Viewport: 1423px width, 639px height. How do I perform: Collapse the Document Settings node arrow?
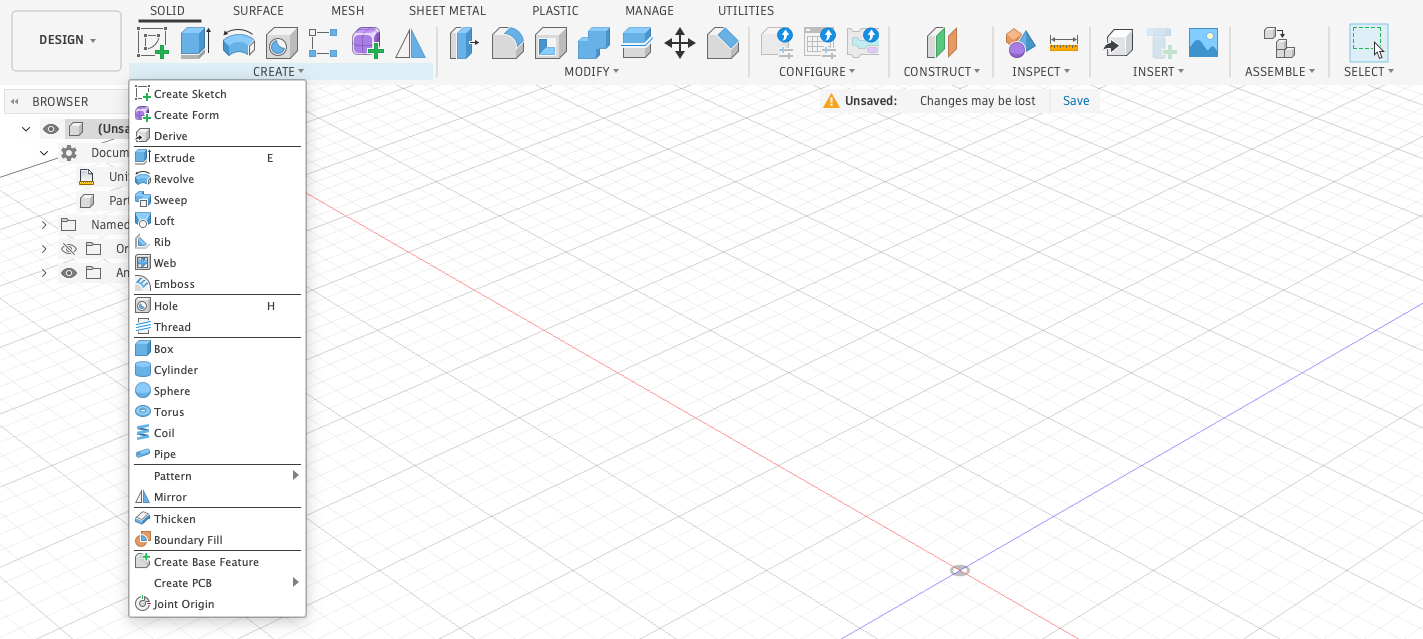coord(44,153)
